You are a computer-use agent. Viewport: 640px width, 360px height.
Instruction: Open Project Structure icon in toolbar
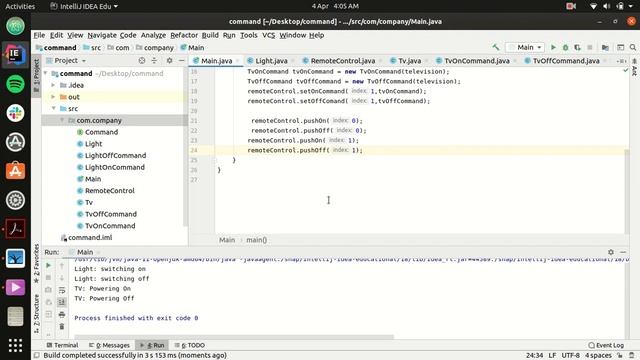[605, 47]
